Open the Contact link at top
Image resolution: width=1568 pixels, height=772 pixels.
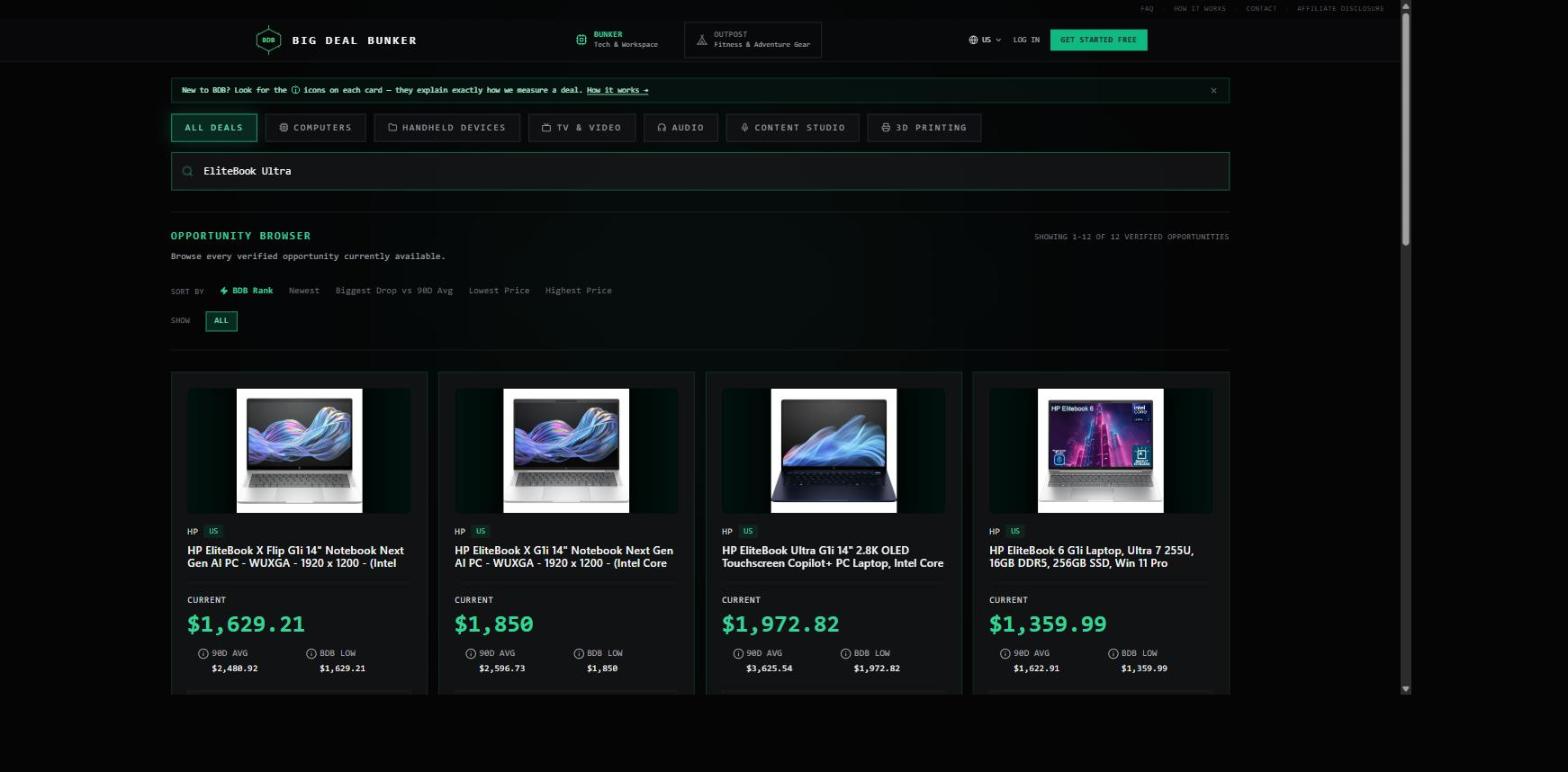(x=1261, y=9)
